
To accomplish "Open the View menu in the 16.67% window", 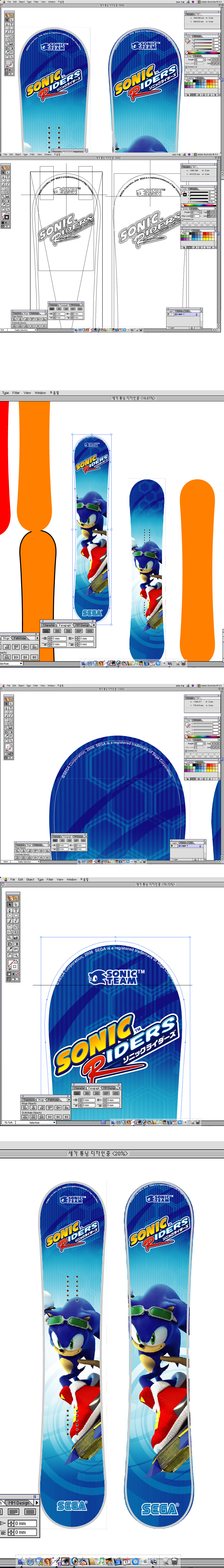I will 27,393.
